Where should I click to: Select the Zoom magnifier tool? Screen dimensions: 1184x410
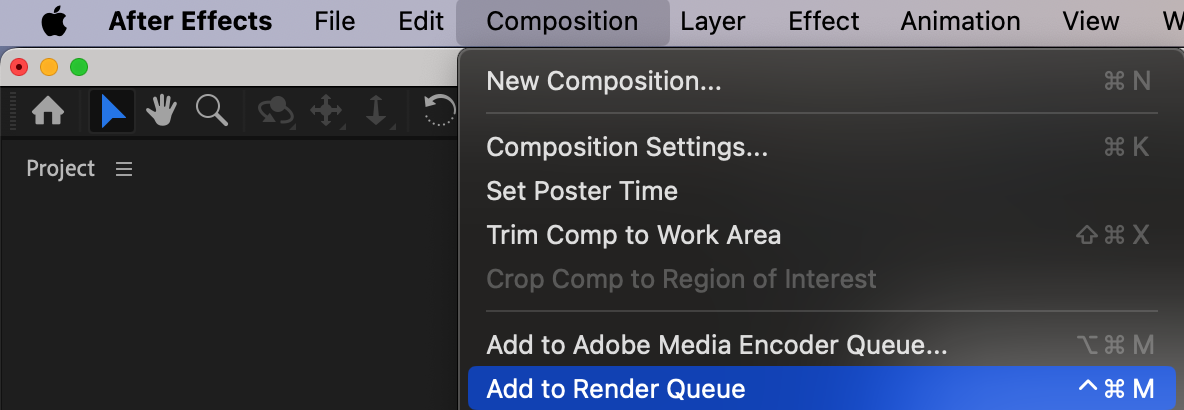[211, 111]
